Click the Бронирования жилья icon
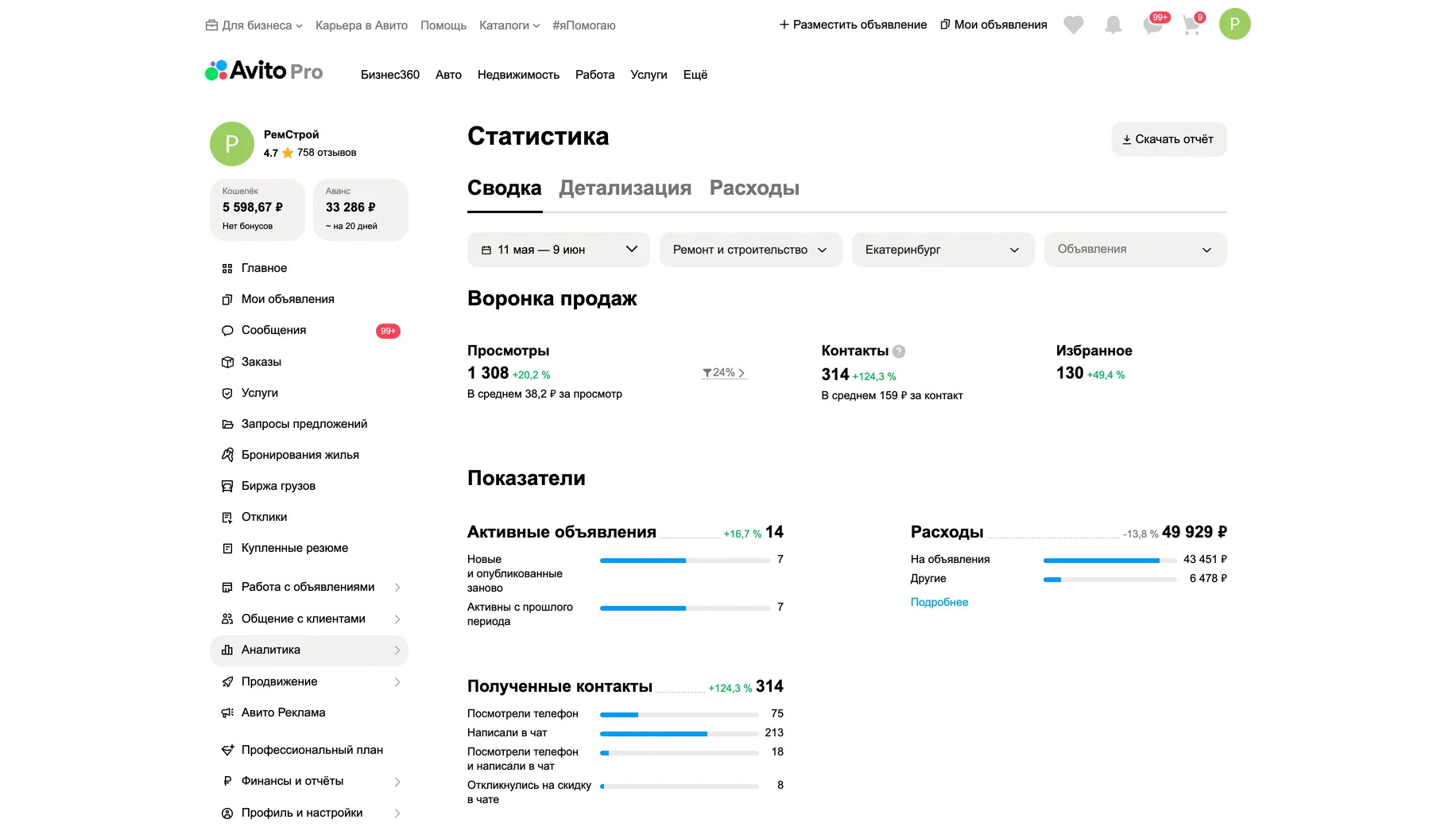 point(227,455)
